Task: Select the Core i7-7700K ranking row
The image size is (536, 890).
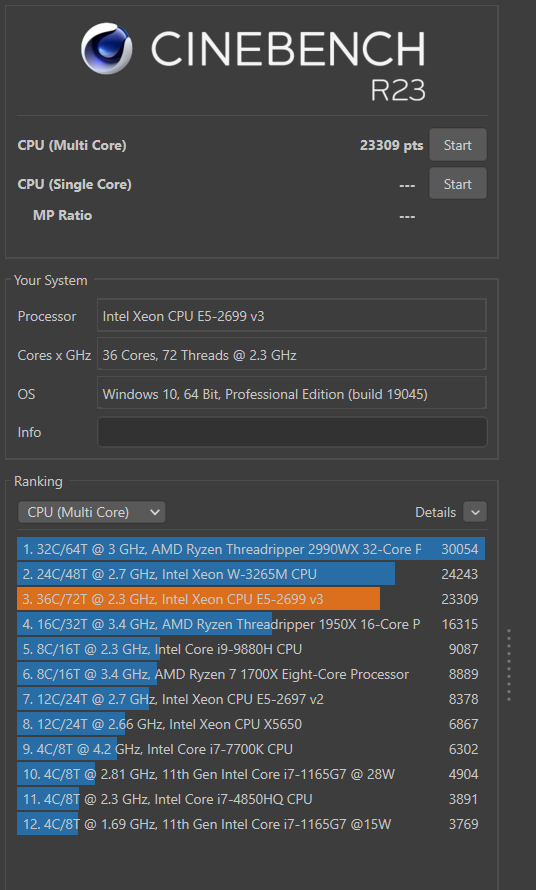Action: (251, 749)
